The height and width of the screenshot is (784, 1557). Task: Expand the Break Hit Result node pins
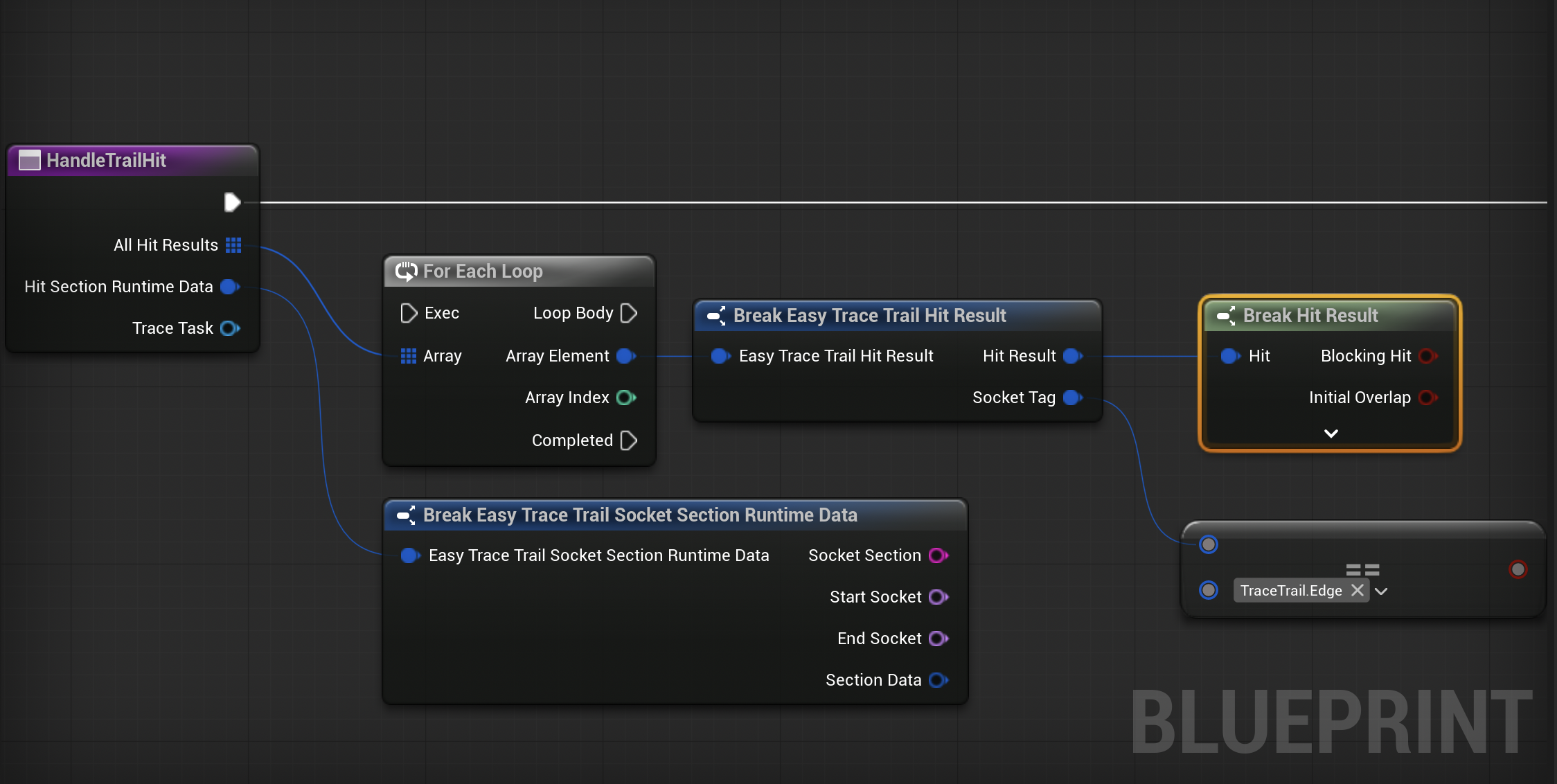pos(1331,434)
